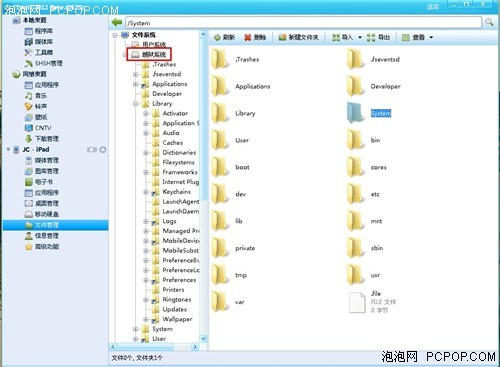
Task: Click the red delete toolbar icon
Action: point(248,37)
